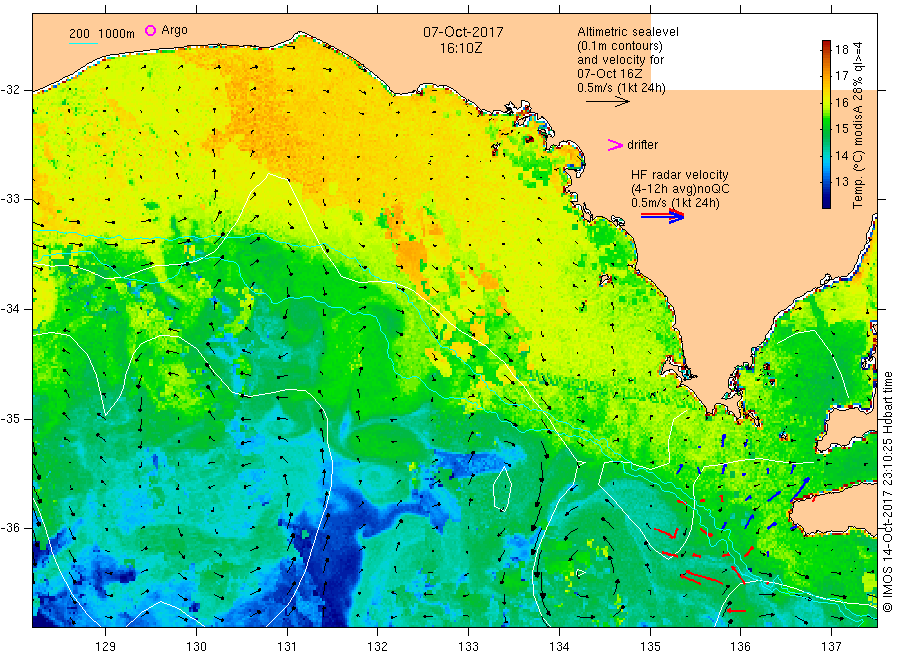Image resolution: width=900 pixels, height=660 pixels.
Task: Click the 137 longitude axis label
Action: [831, 647]
